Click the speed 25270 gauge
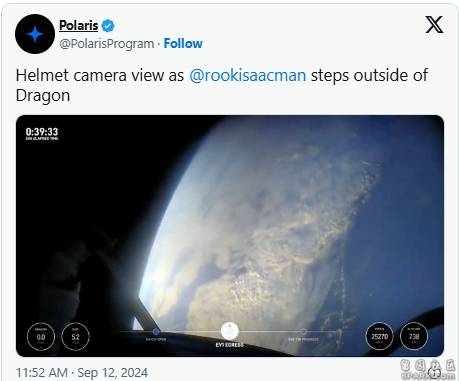The width and height of the screenshot is (459, 381). point(379,336)
